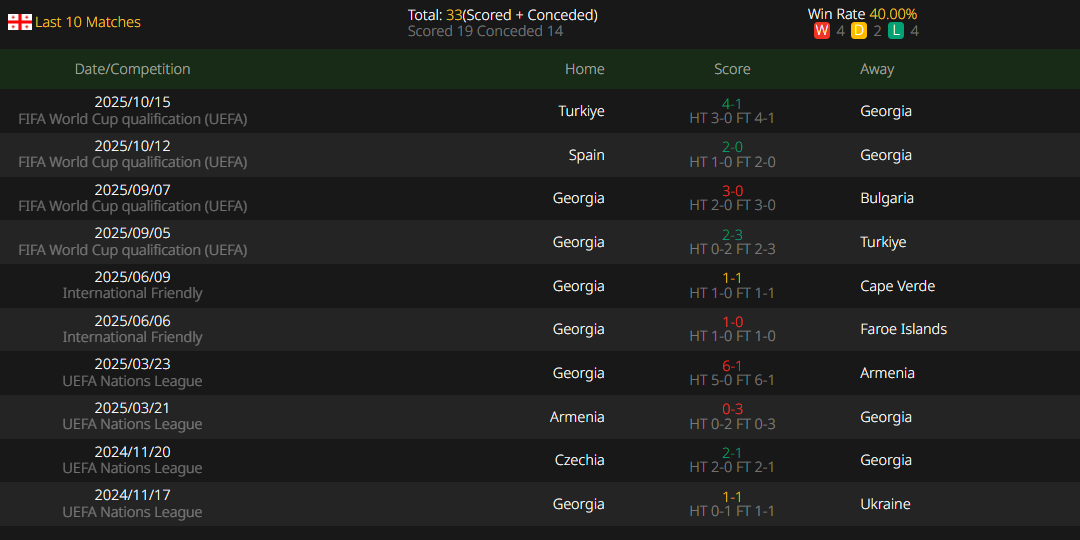Click the yellow D draws badge
Viewport: 1080px width, 540px height.
pyautogui.click(x=859, y=31)
